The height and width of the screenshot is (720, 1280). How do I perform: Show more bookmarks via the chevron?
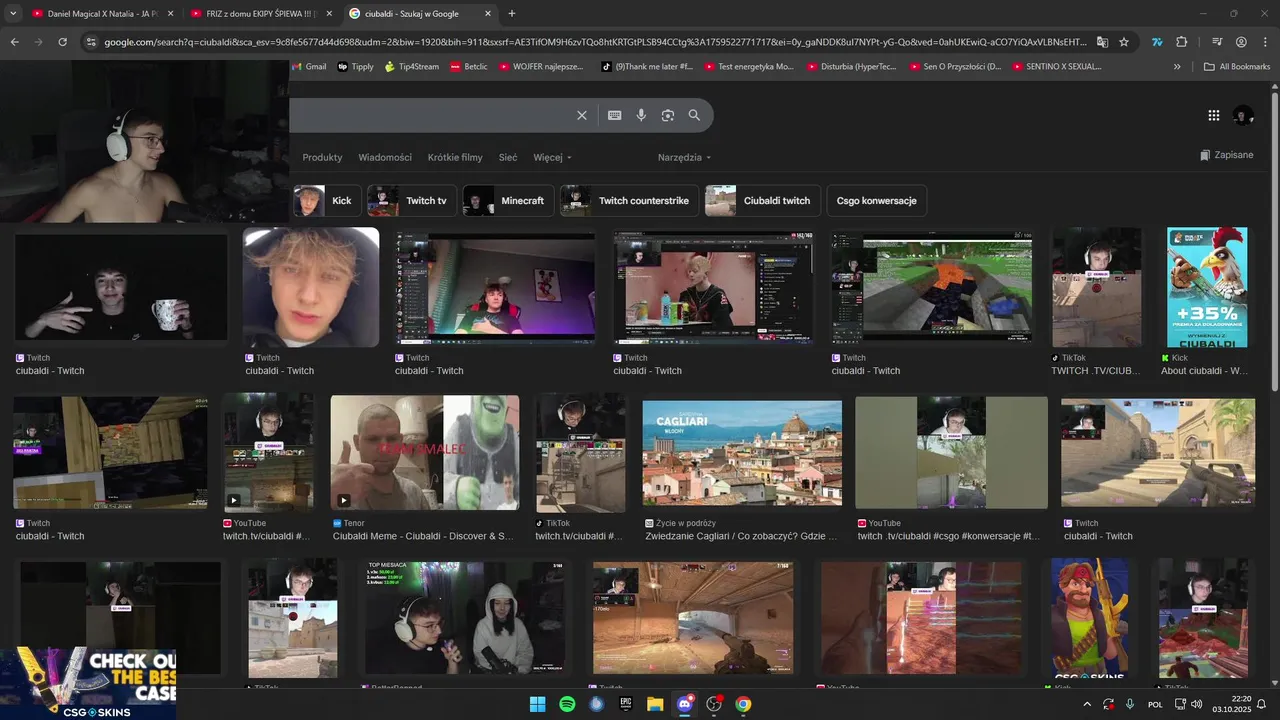pyautogui.click(x=1177, y=67)
